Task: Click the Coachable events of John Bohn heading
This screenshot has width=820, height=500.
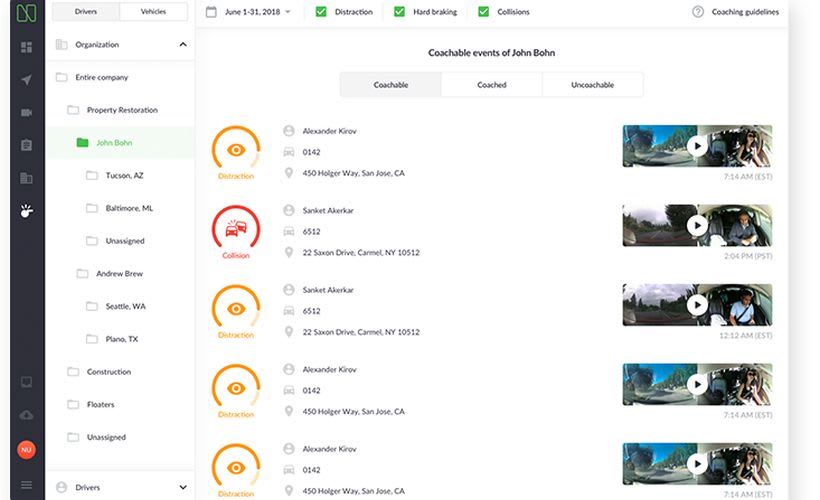Action: coord(492,52)
